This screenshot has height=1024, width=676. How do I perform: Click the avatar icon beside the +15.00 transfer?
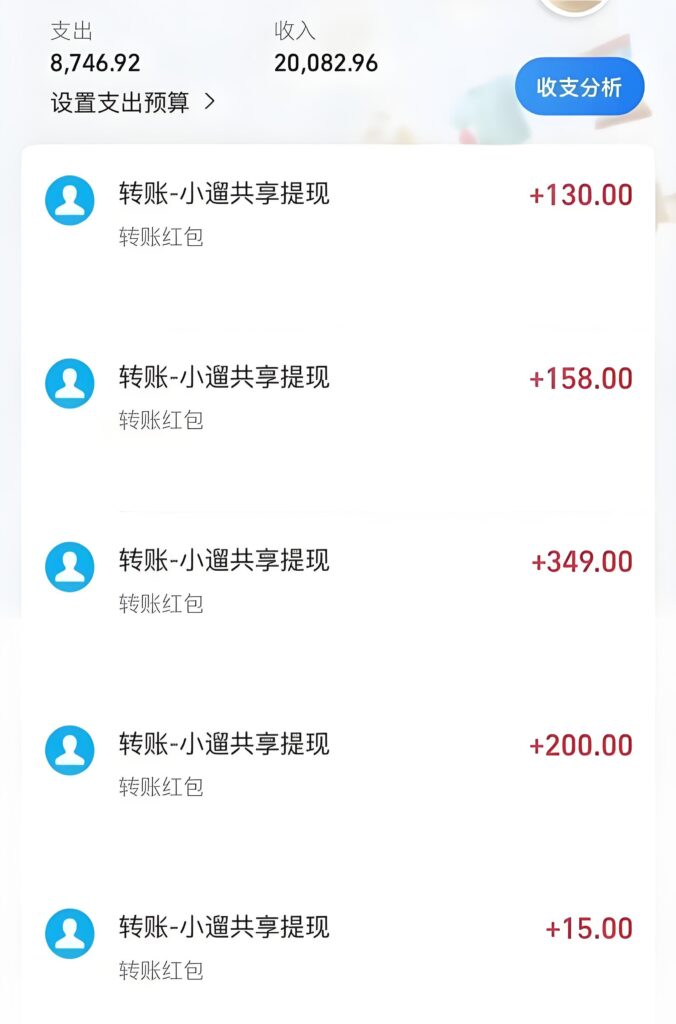(x=70, y=934)
